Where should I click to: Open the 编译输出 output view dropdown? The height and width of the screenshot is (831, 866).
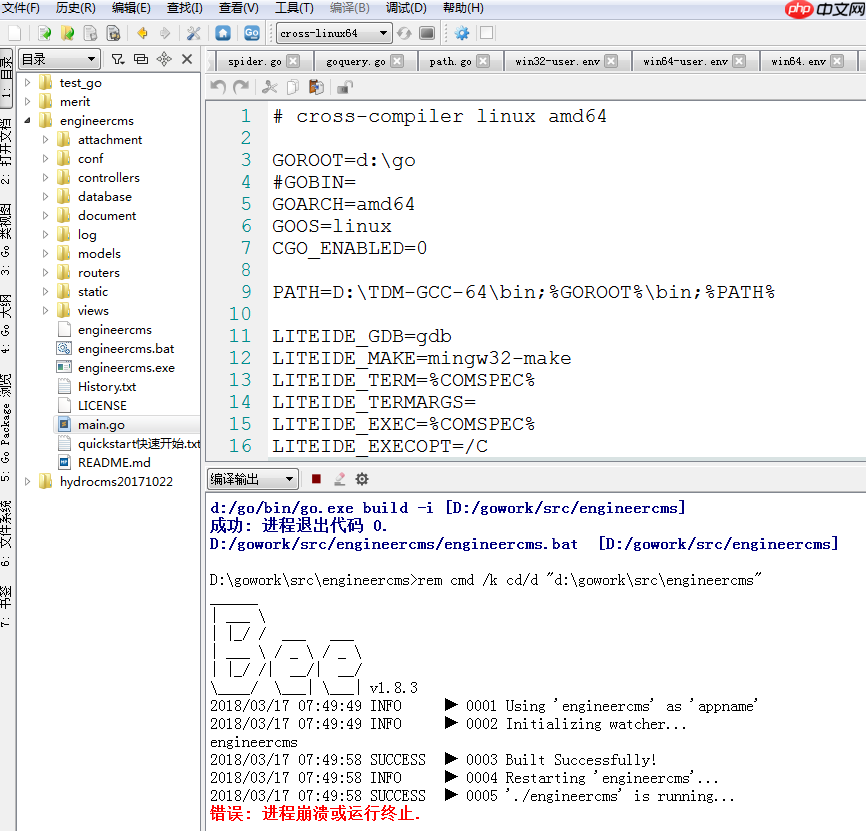point(255,478)
